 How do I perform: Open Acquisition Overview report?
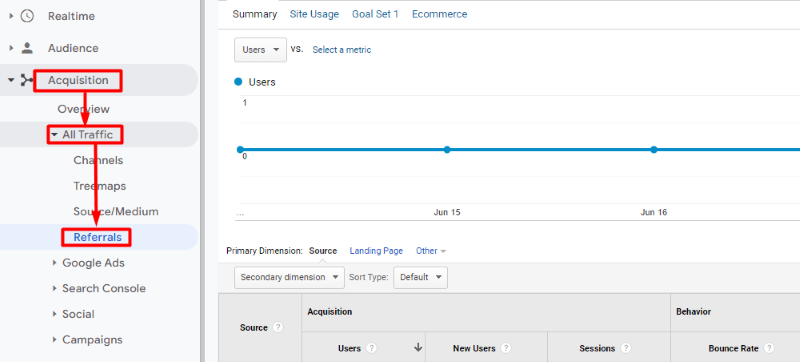click(x=84, y=109)
